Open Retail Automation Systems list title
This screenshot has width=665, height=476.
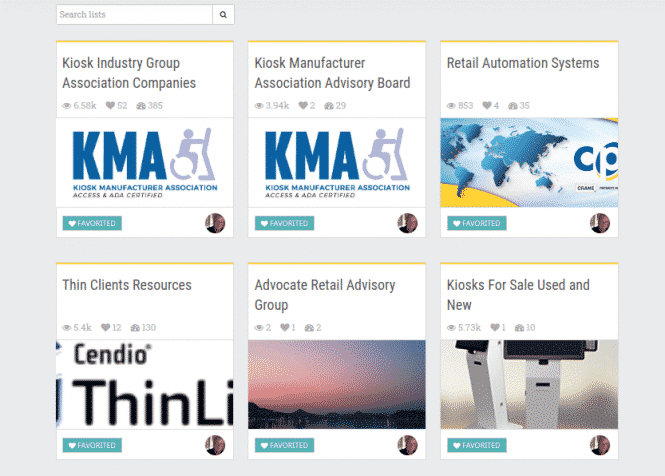tap(523, 63)
